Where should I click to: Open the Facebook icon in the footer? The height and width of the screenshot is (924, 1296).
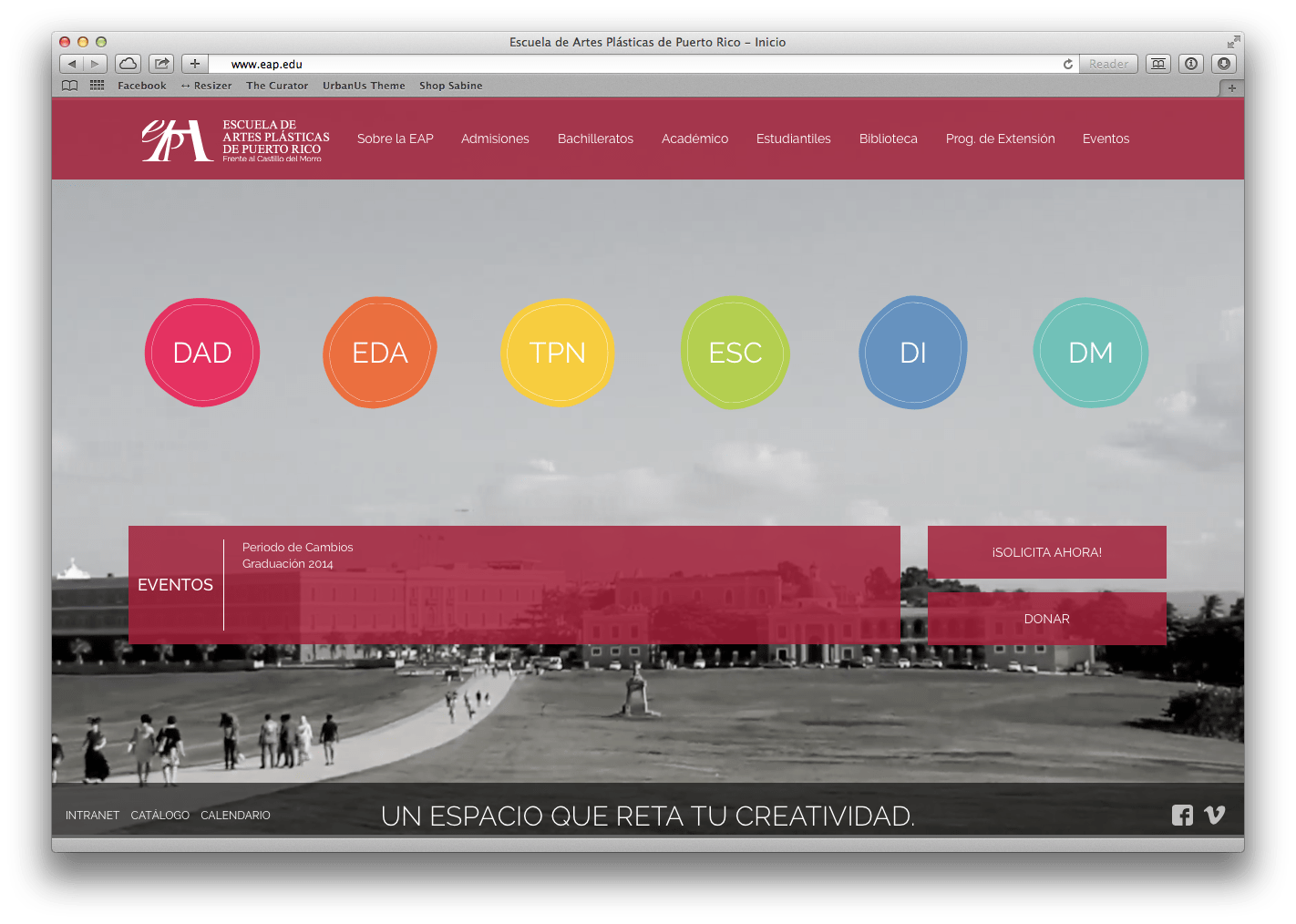(1182, 816)
